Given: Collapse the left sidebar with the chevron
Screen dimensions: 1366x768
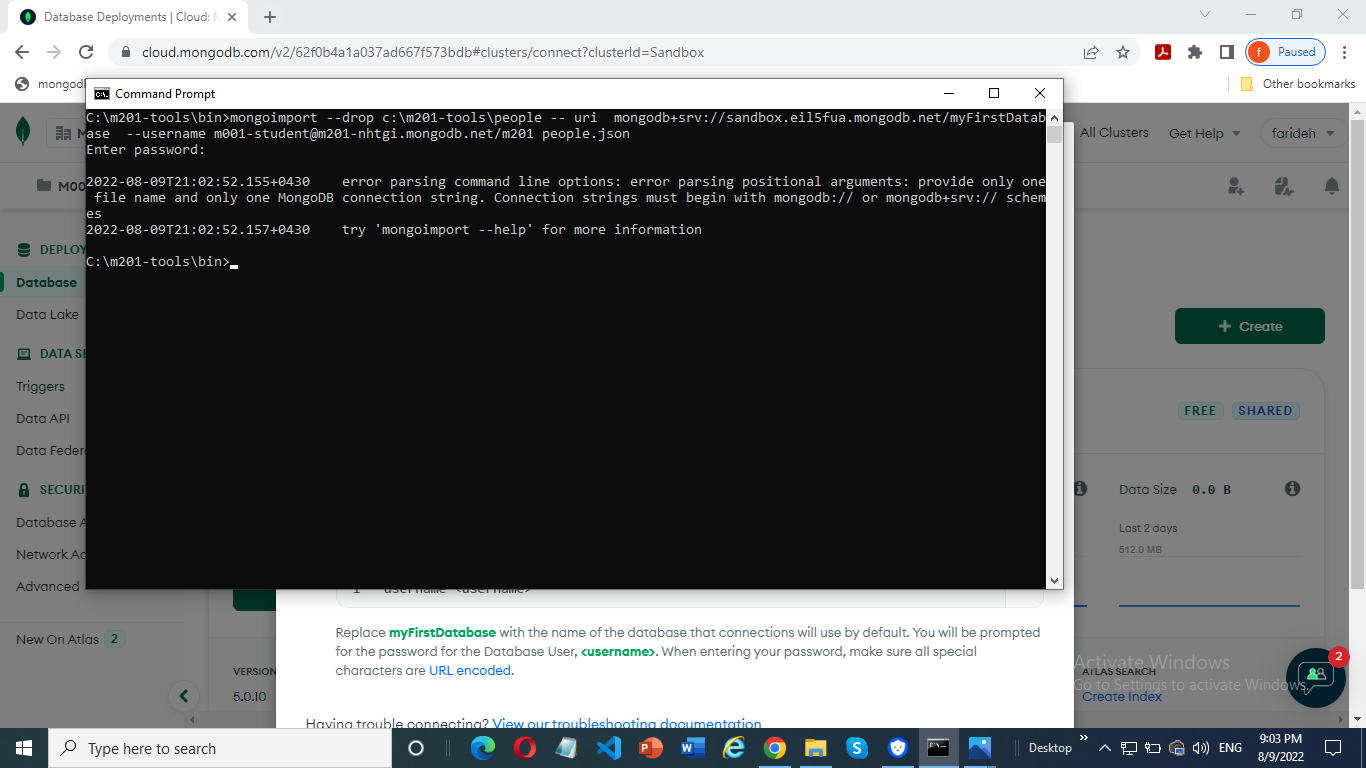Looking at the screenshot, I should 183,695.
